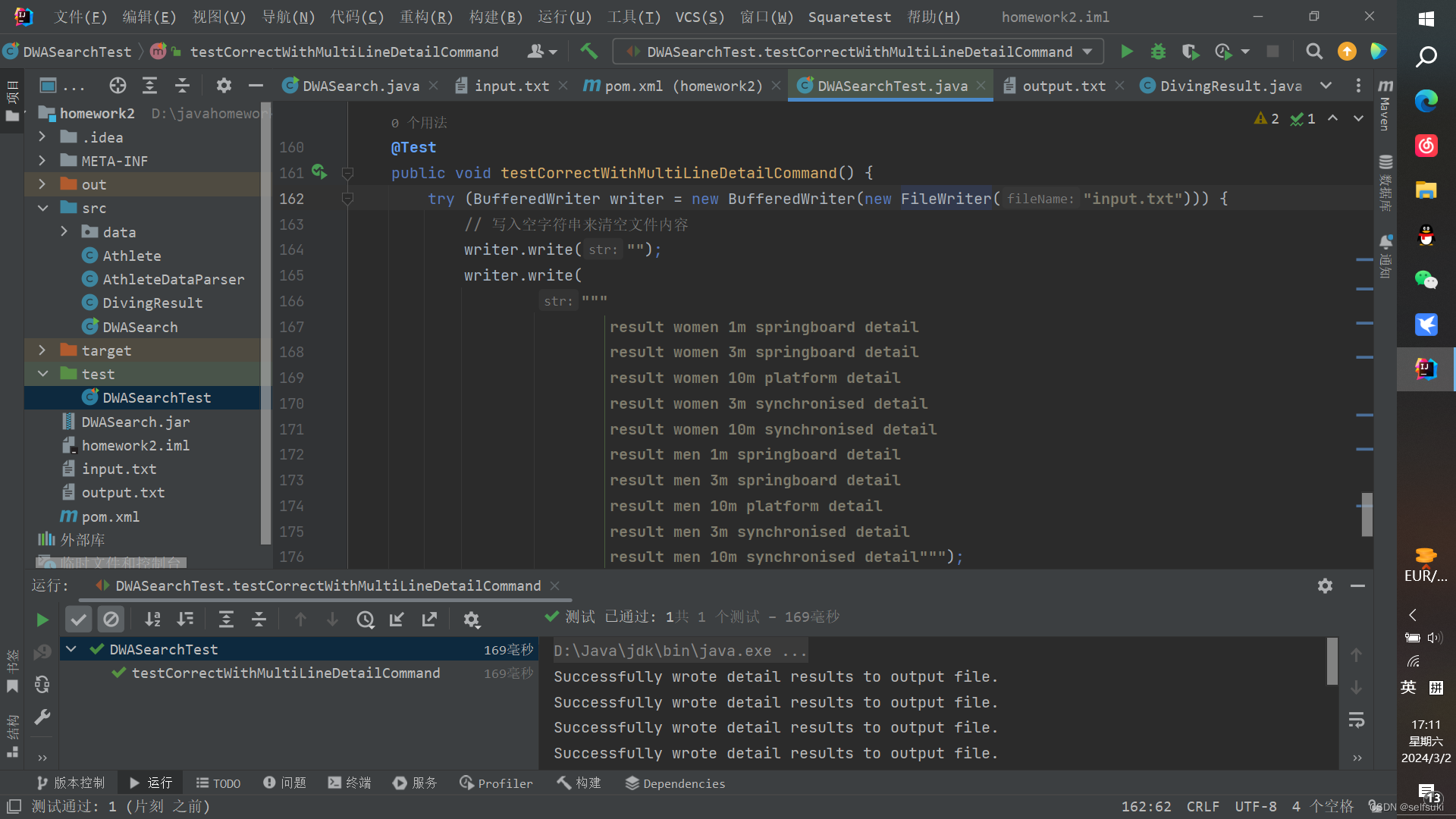
Task: Open run configuration dropdown DWASearchTest
Action: pyautogui.click(x=858, y=52)
